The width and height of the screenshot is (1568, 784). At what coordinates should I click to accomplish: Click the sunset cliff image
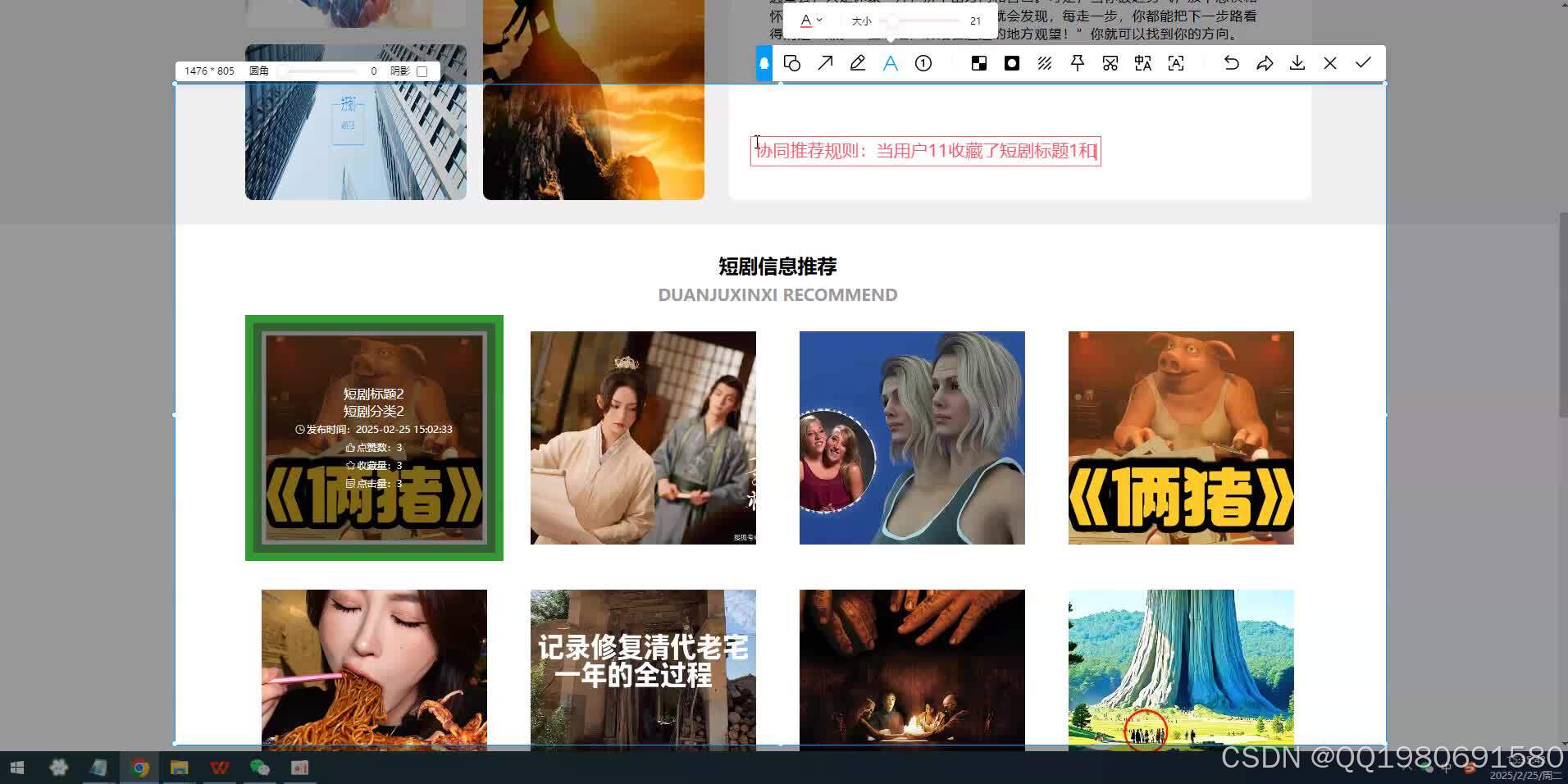tap(594, 99)
